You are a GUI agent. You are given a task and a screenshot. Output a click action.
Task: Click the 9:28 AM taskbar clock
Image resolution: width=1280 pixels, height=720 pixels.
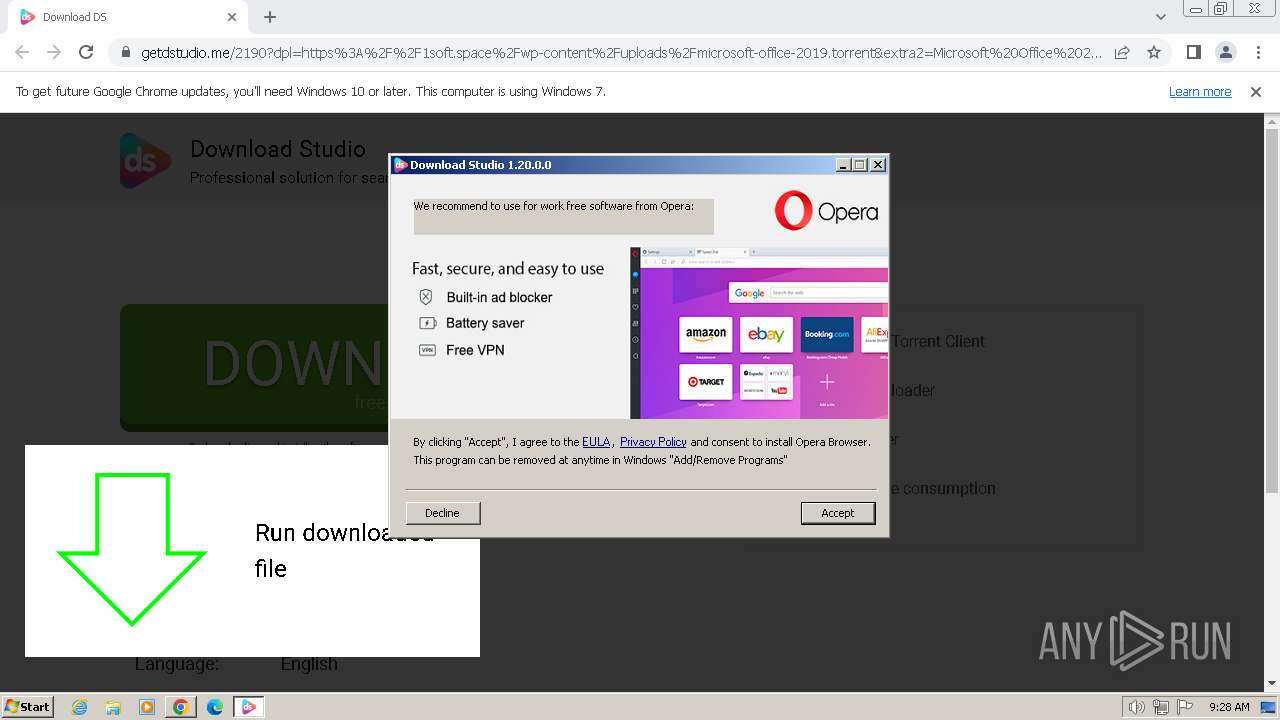pos(1229,707)
